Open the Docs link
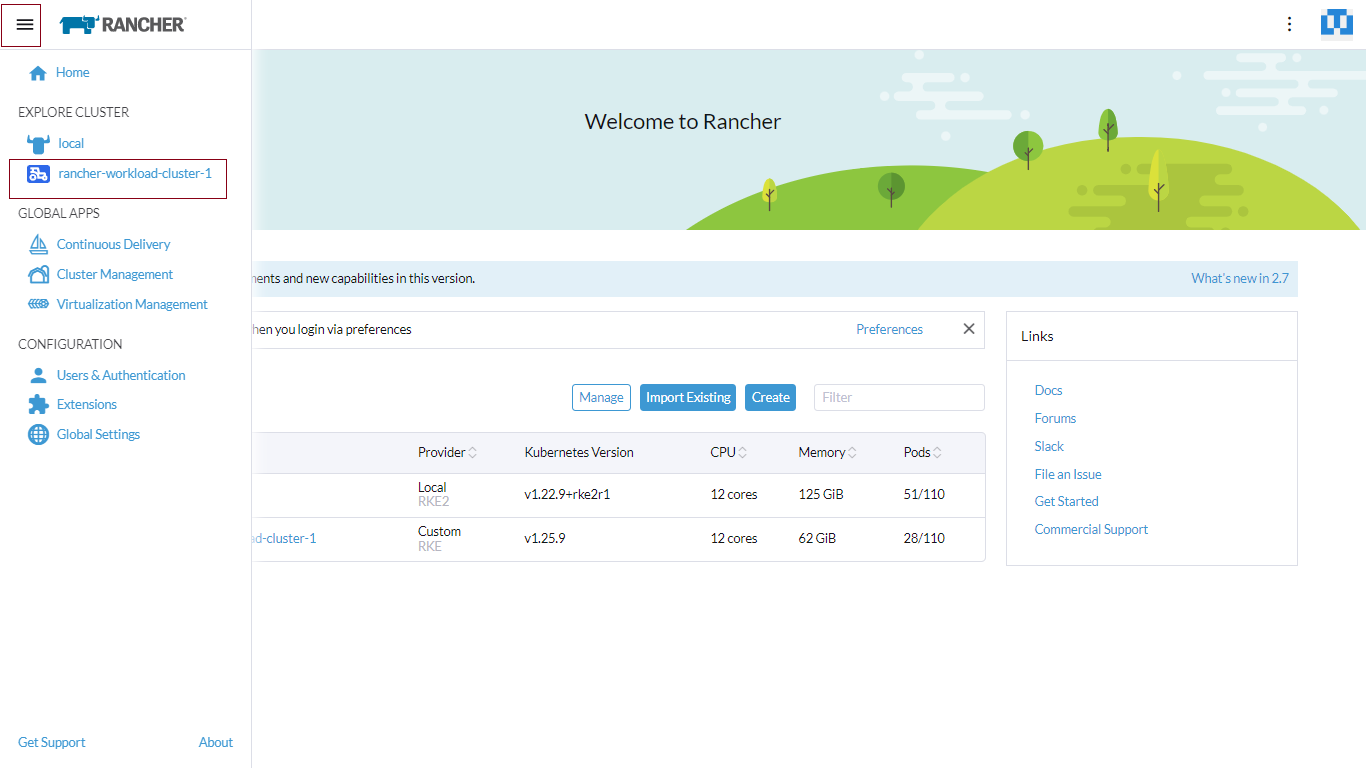The width and height of the screenshot is (1366, 768). click(x=1048, y=390)
